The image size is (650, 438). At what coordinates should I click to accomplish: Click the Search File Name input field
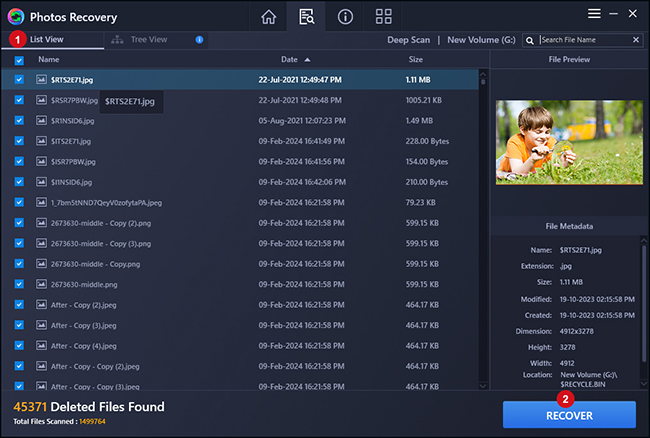coord(583,40)
